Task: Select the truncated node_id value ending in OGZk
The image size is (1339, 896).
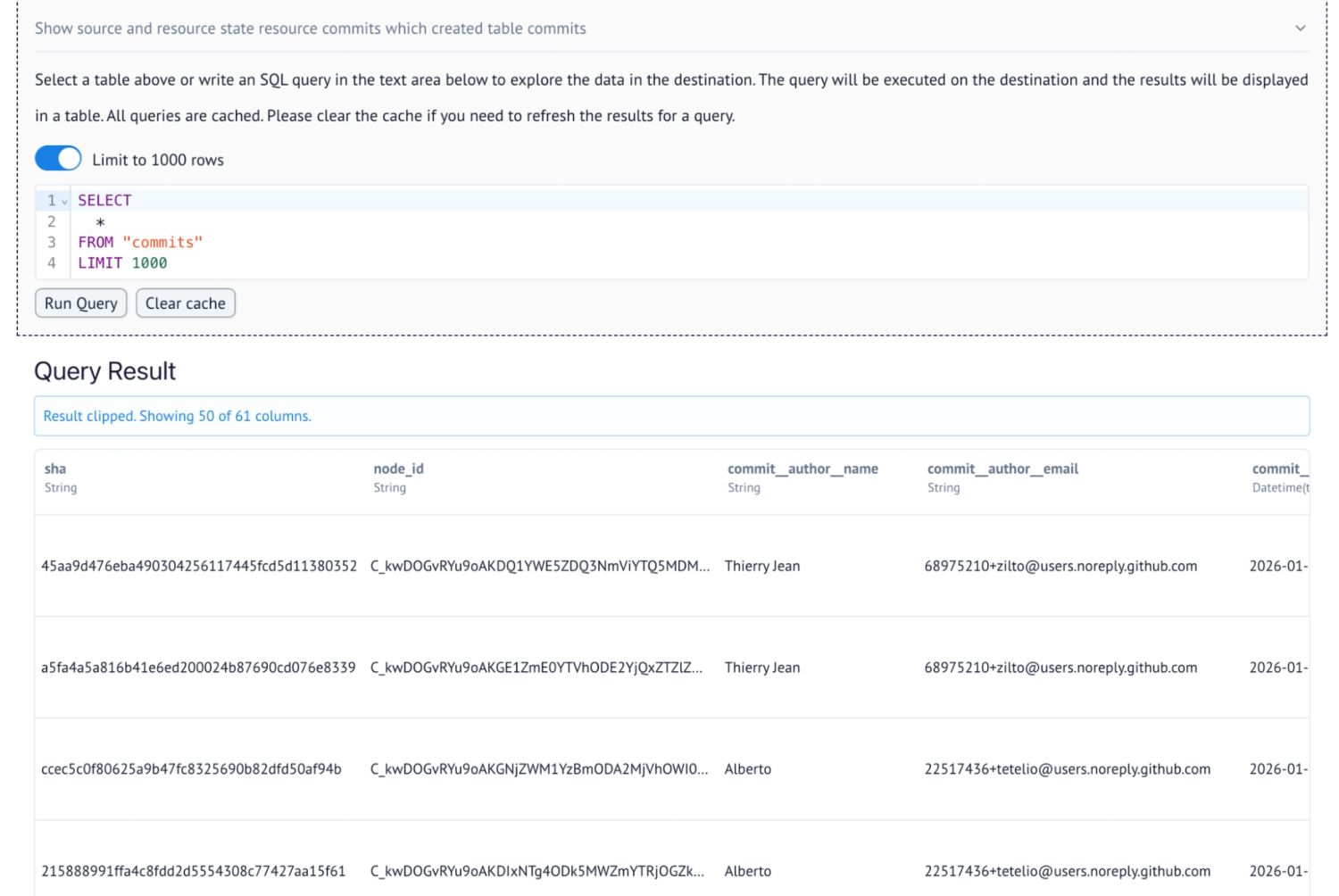Action: point(538,870)
